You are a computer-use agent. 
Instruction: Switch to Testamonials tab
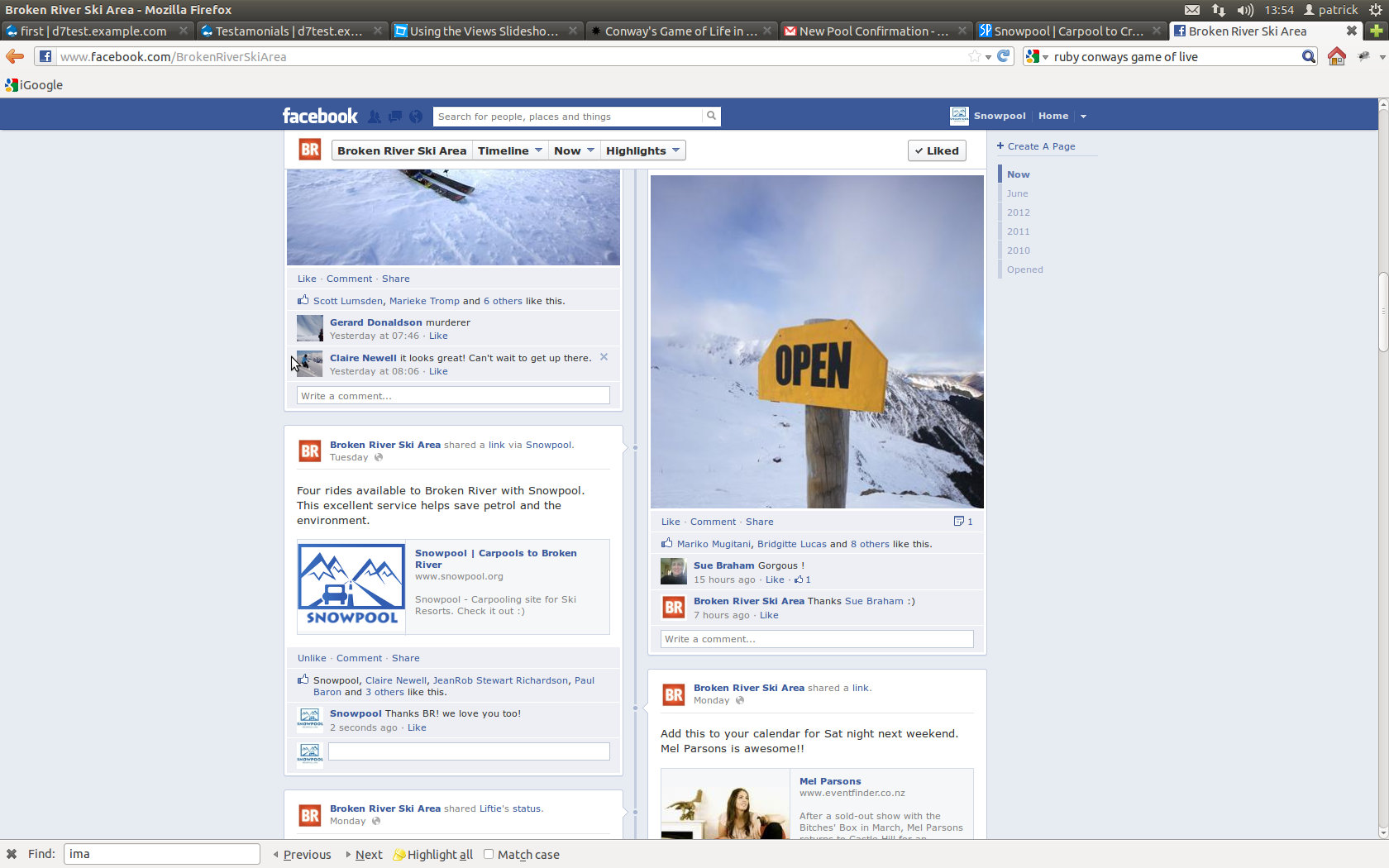point(289,31)
